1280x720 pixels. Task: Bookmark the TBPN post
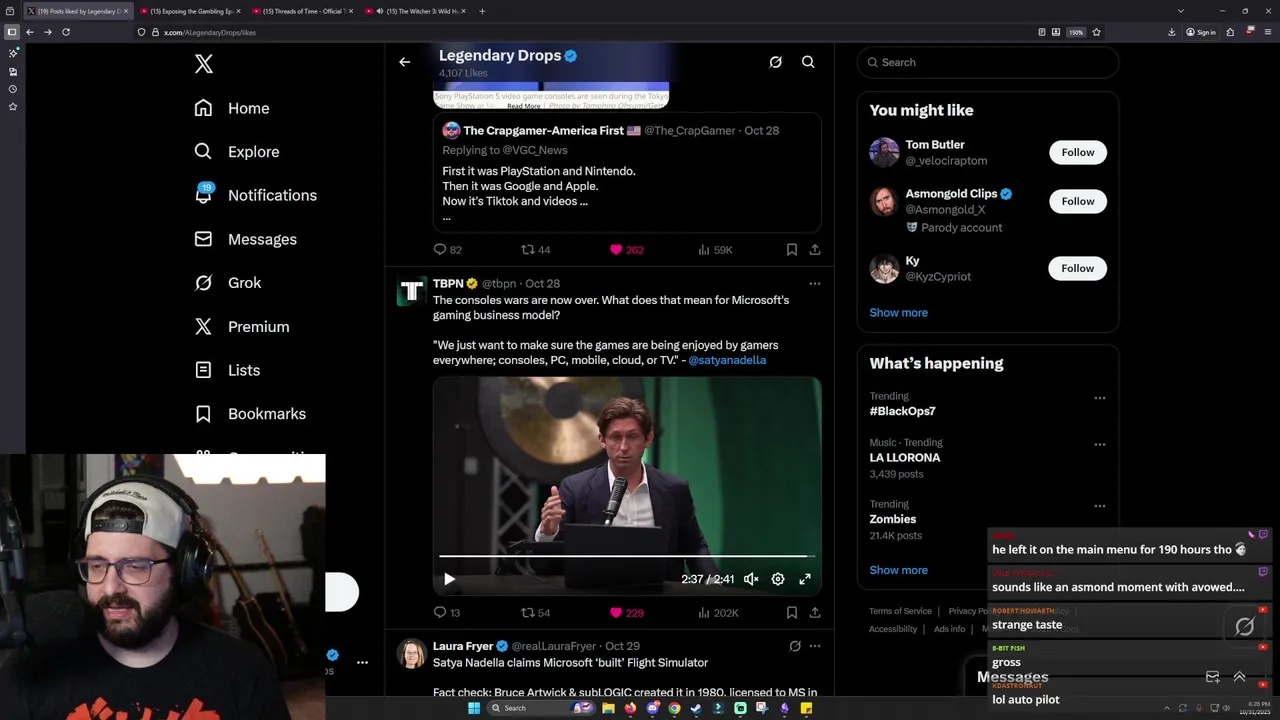(791, 613)
